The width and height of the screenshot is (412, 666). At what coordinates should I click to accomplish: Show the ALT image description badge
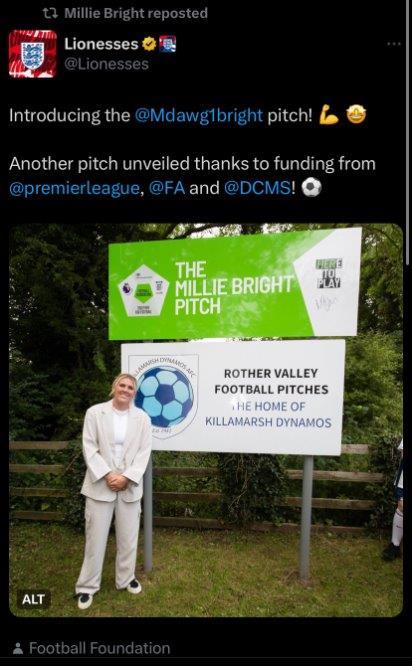[33, 599]
